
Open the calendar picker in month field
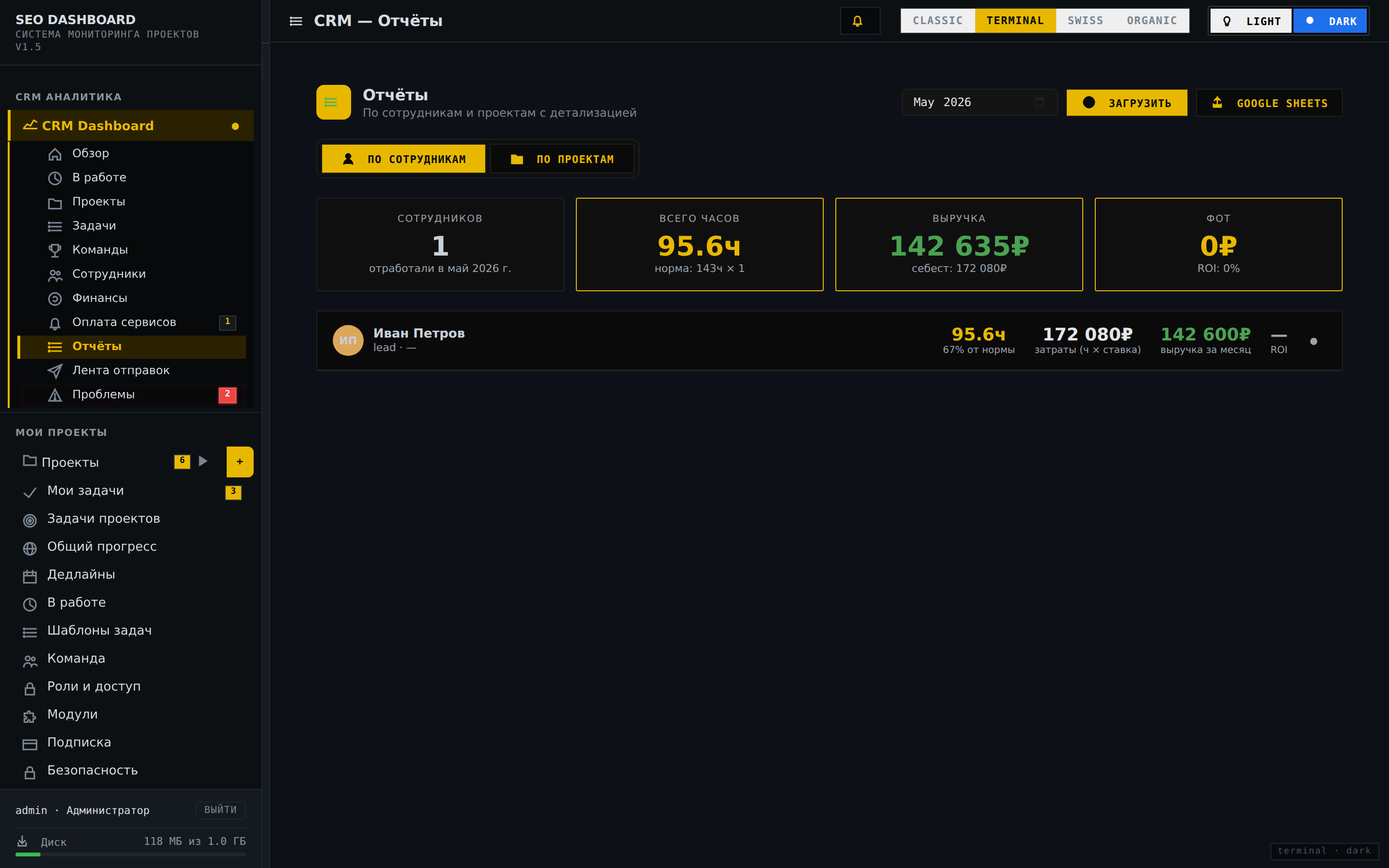[x=1039, y=102]
